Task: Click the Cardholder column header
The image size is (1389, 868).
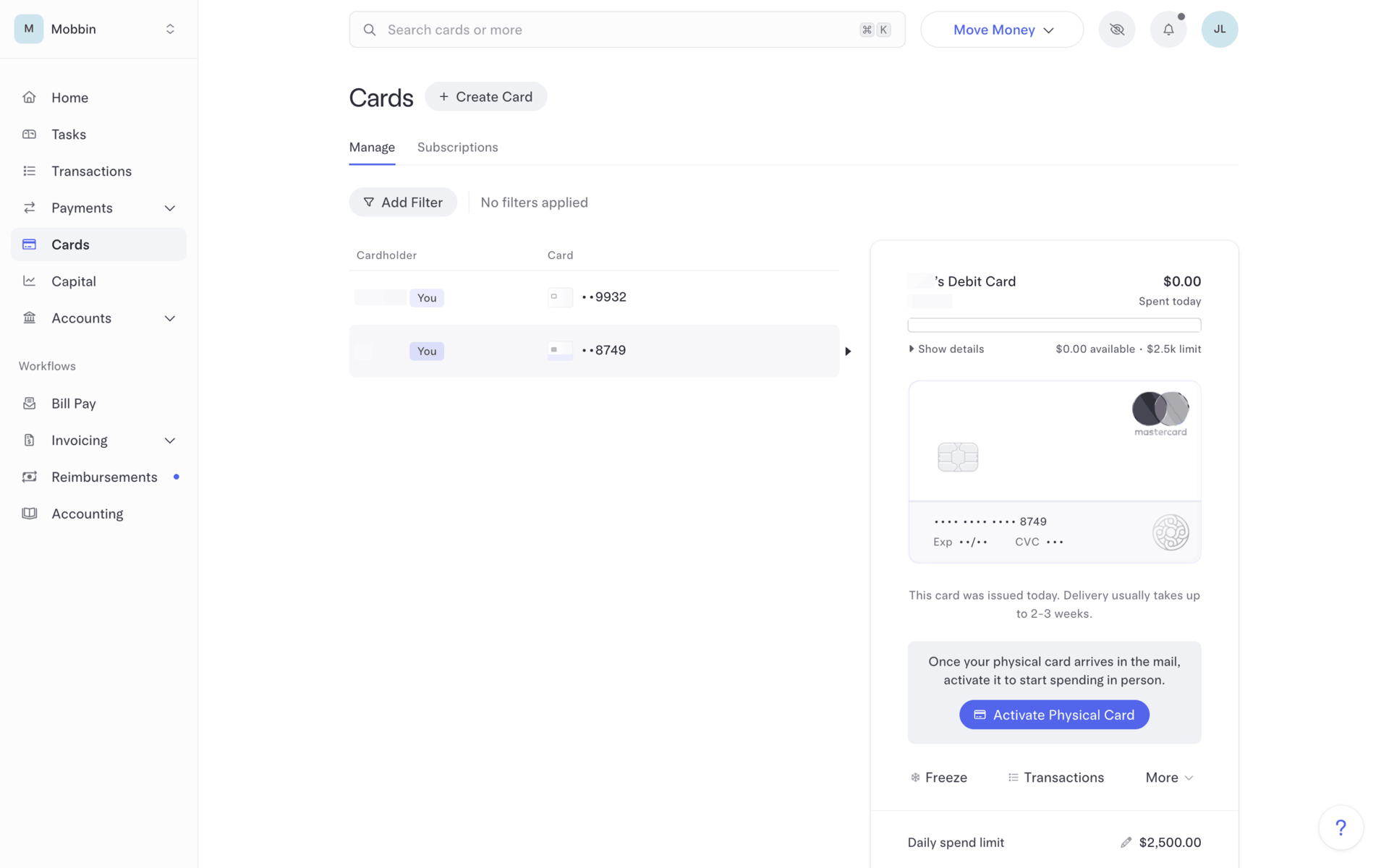Action: pos(386,255)
